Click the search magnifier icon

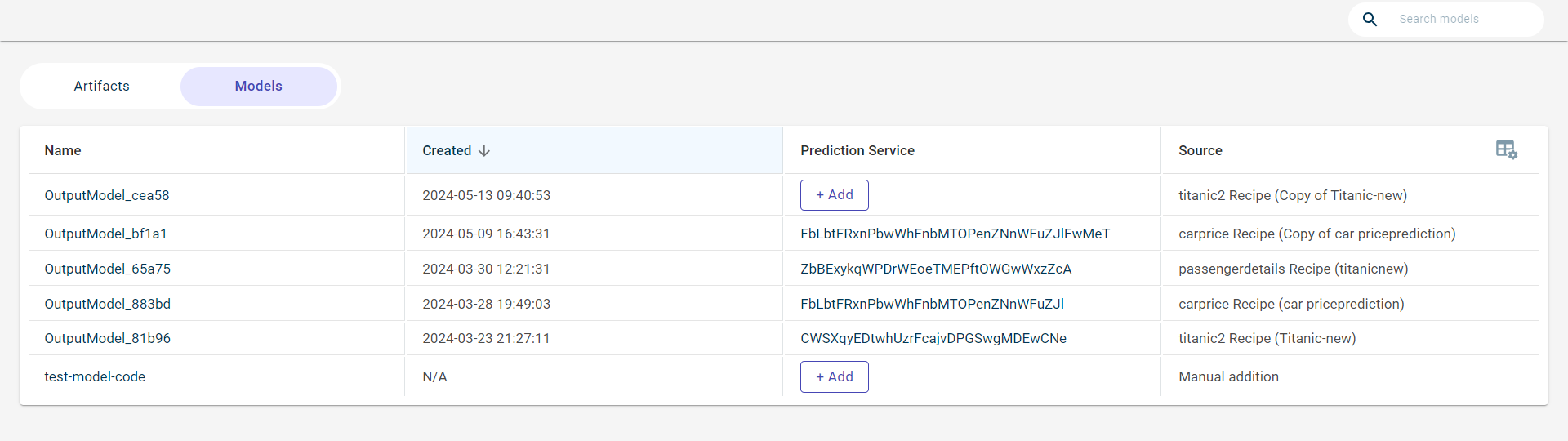pyautogui.click(x=1370, y=19)
